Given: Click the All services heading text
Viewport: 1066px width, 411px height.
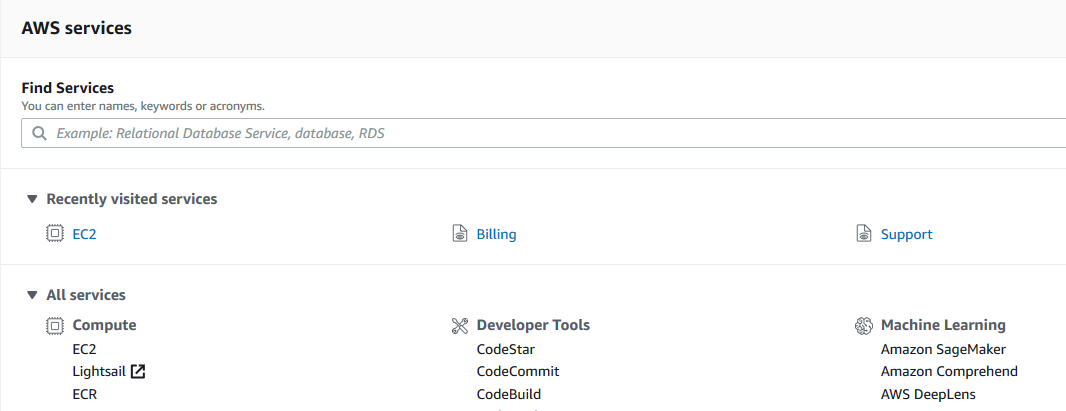Looking at the screenshot, I should coord(86,296).
